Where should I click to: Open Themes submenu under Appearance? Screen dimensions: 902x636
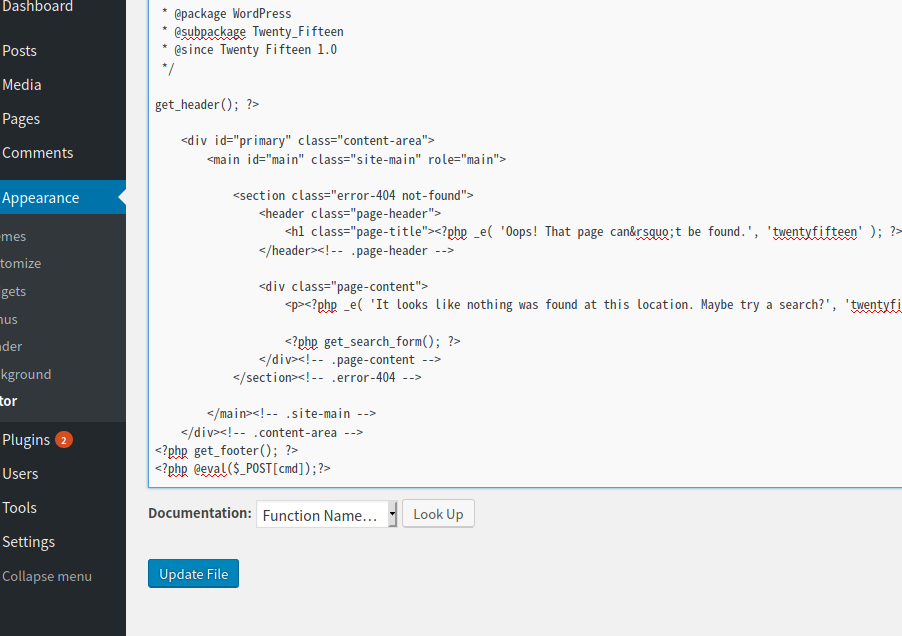(13, 236)
